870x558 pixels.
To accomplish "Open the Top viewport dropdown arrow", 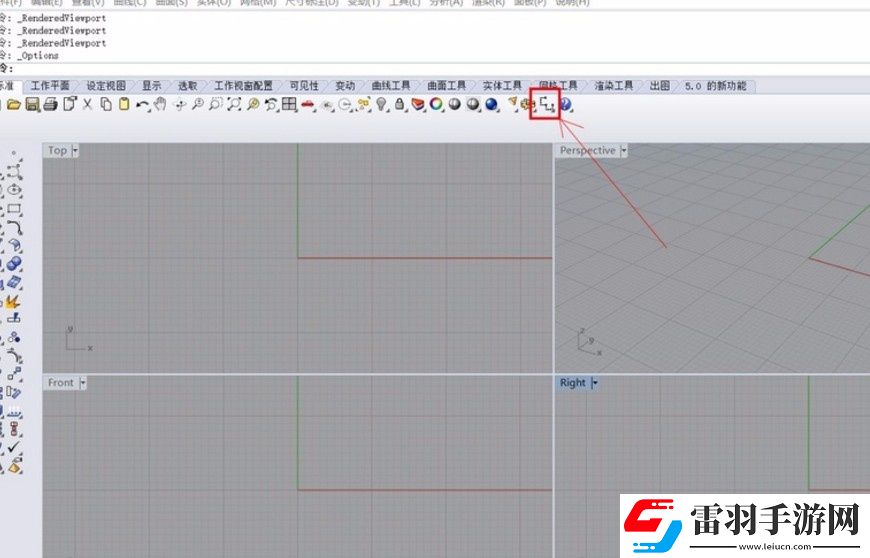I will 75,150.
